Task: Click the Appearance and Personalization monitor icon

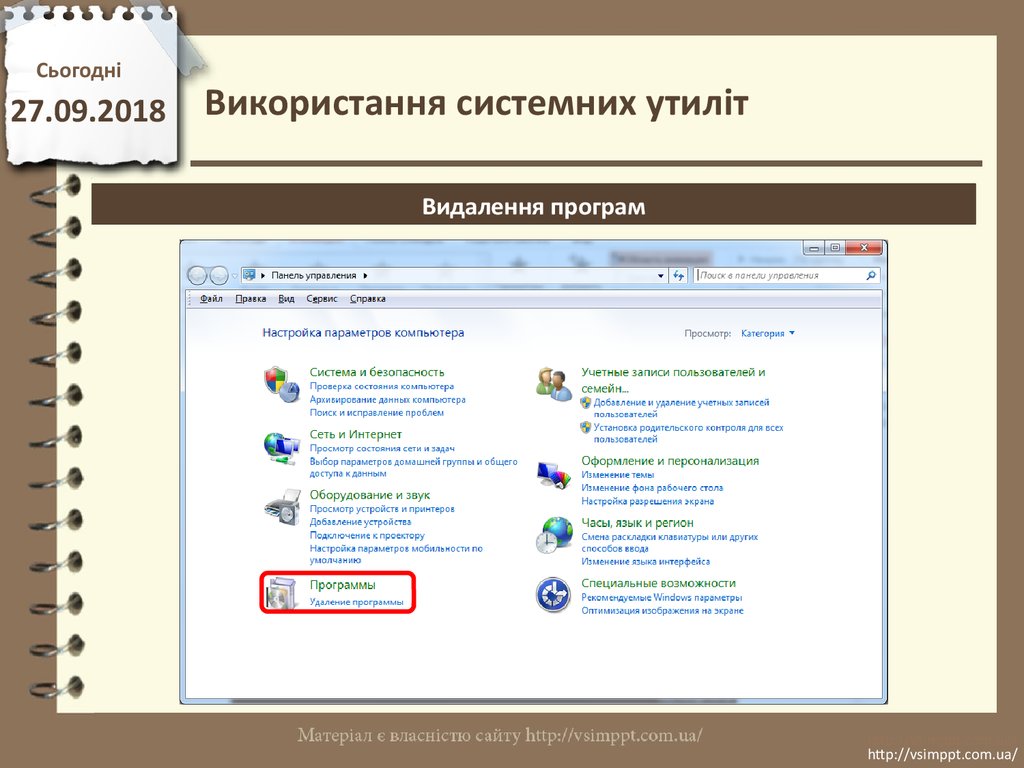Action: click(x=553, y=472)
